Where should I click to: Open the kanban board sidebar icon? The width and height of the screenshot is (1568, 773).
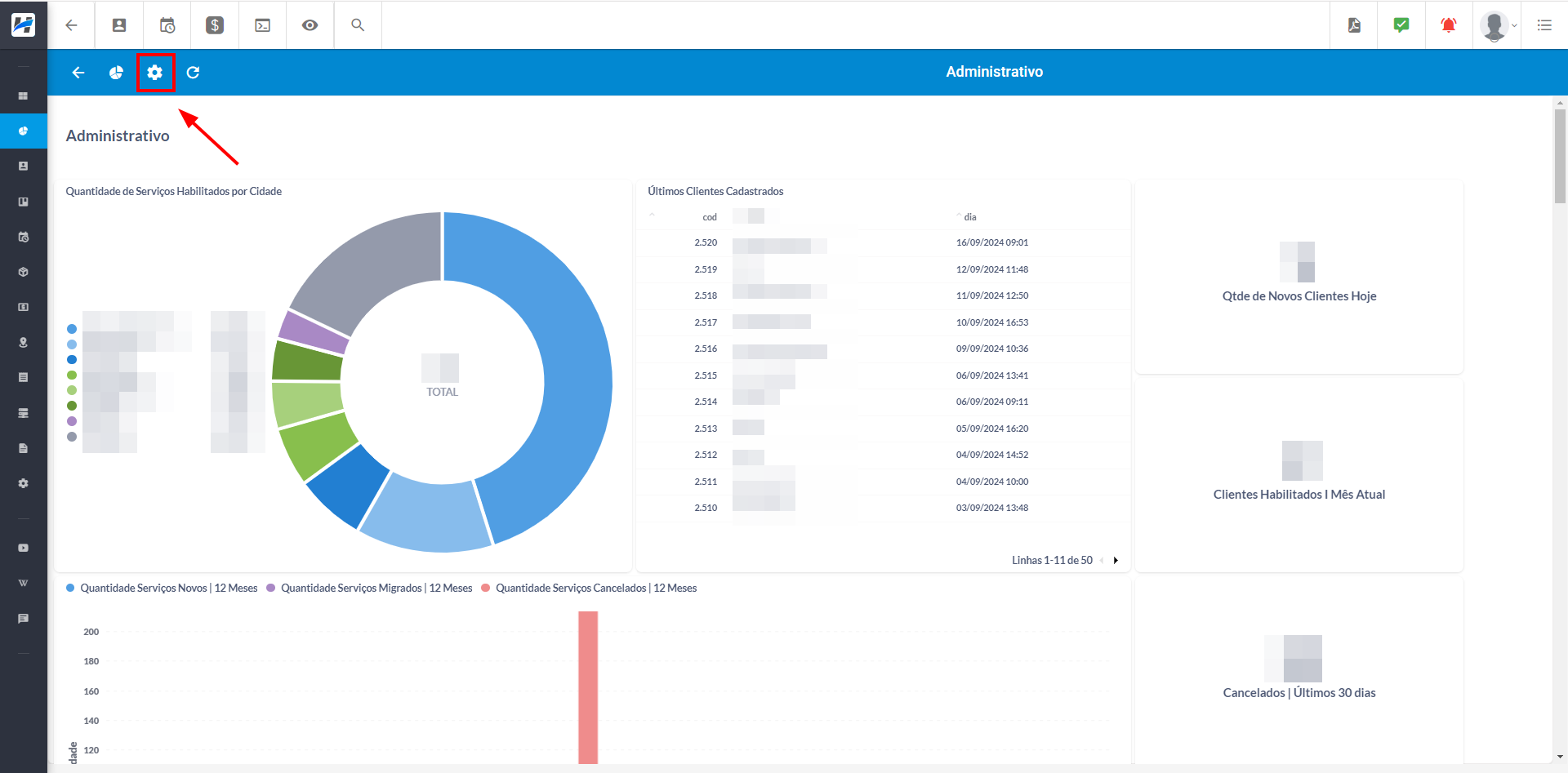[x=24, y=202]
